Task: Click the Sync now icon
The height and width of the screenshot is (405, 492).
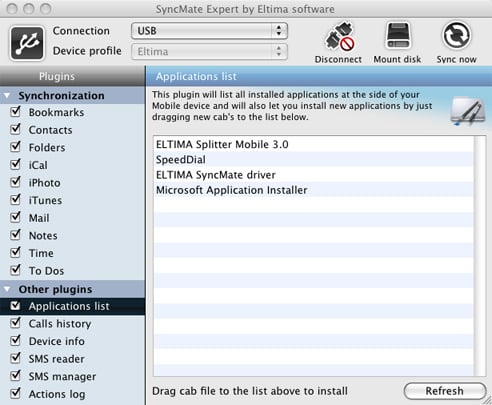Action: point(456,35)
